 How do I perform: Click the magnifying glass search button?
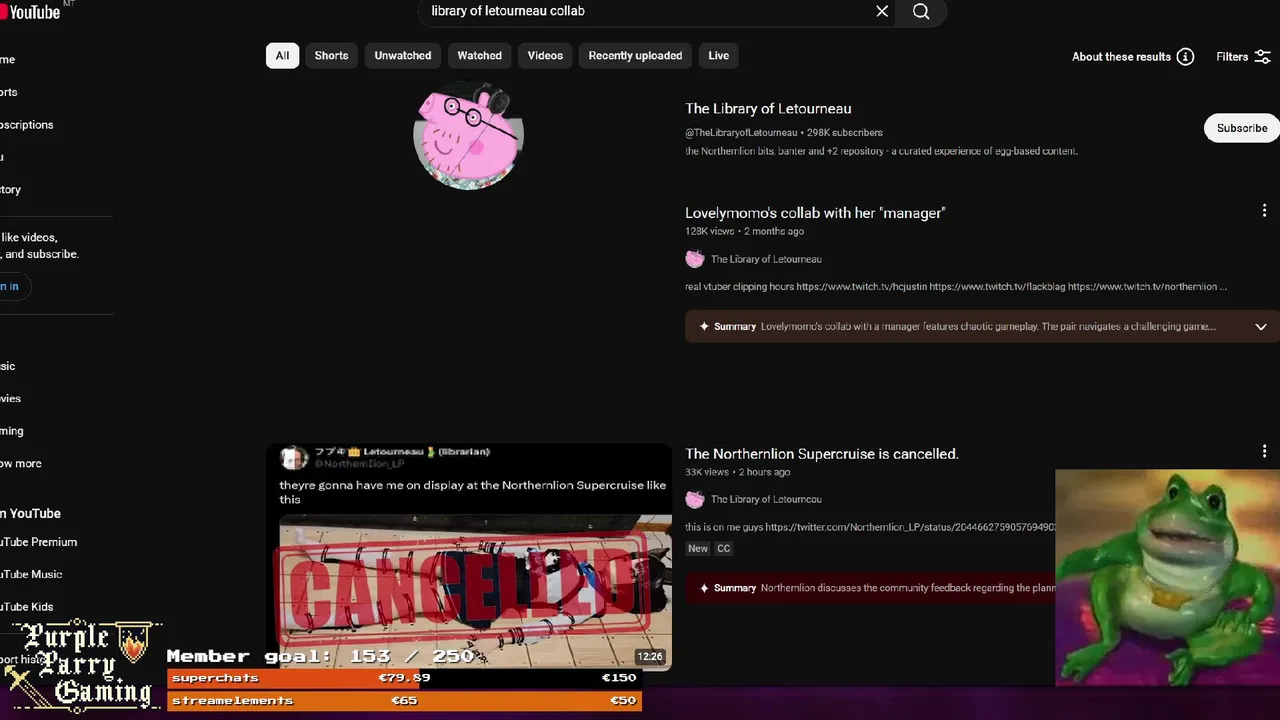(921, 11)
